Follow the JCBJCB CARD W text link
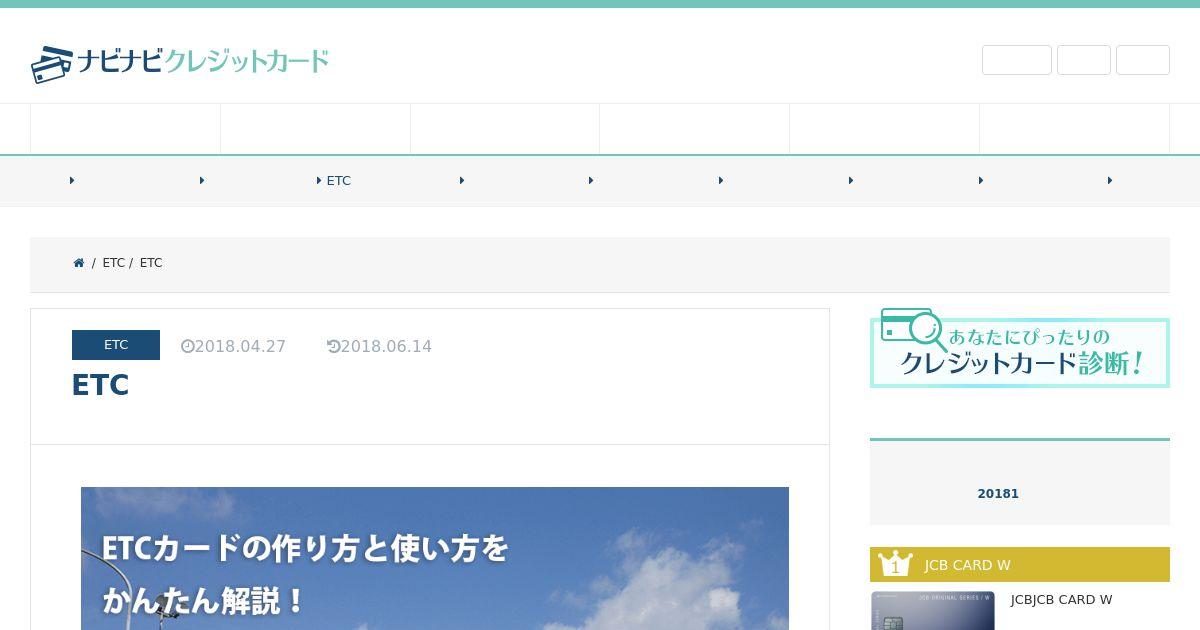Screen dimensions: 1200x630 [1061, 600]
